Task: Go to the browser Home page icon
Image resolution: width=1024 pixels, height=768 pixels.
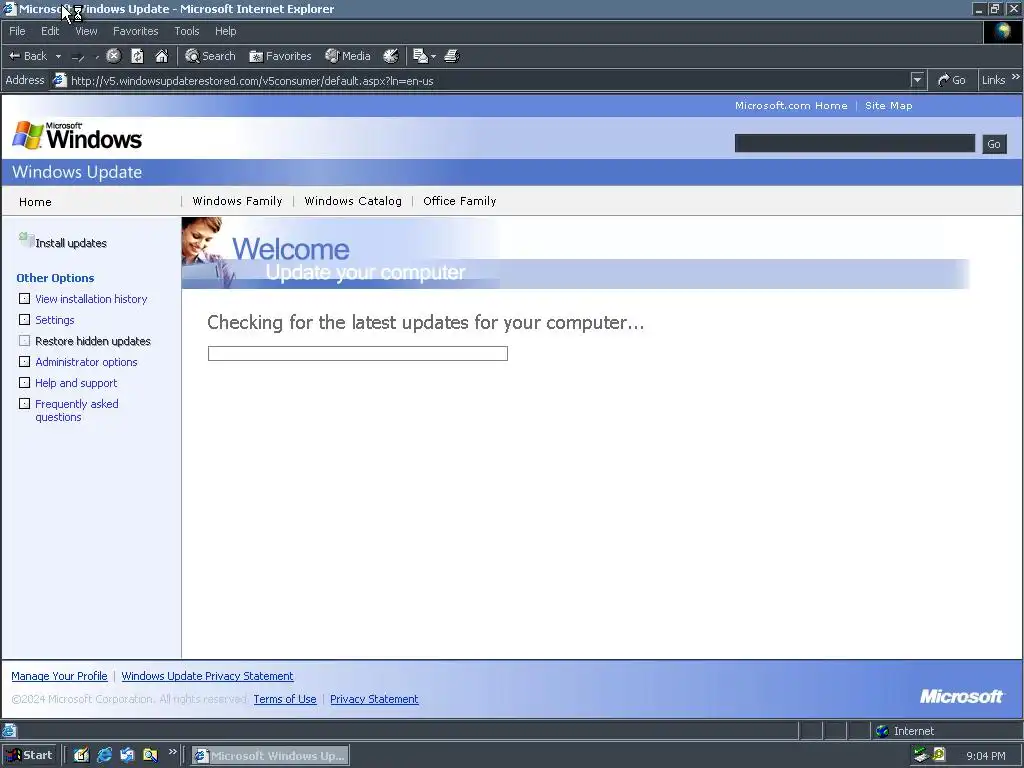Action: (161, 56)
